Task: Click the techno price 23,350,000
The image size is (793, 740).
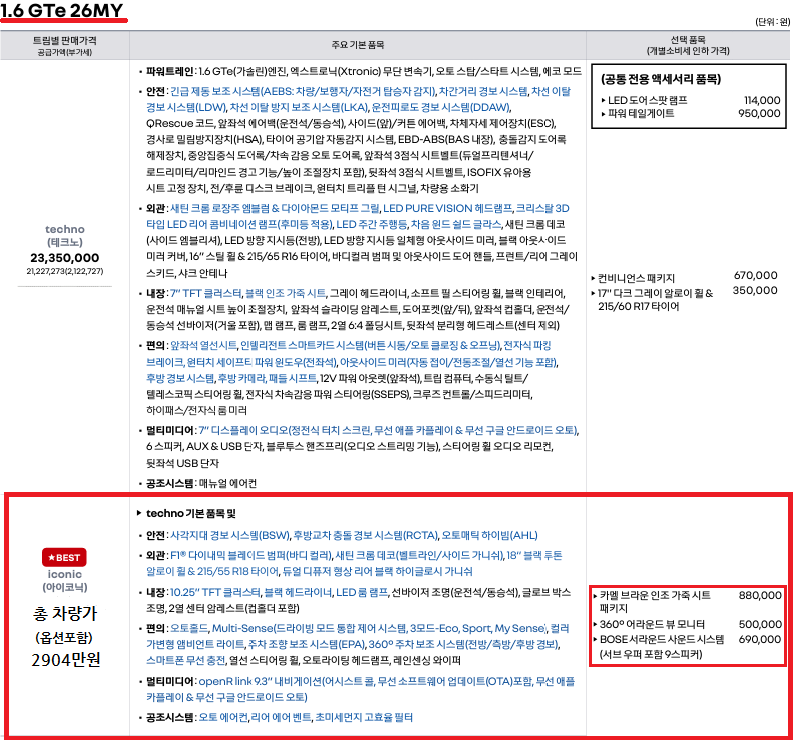Action: pyautogui.click(x=65, y=256)
